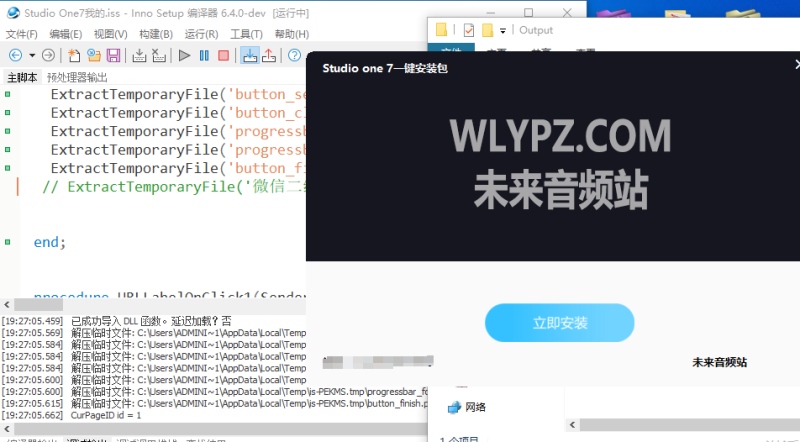Run setup with the play triangle icon

point(185,55)
